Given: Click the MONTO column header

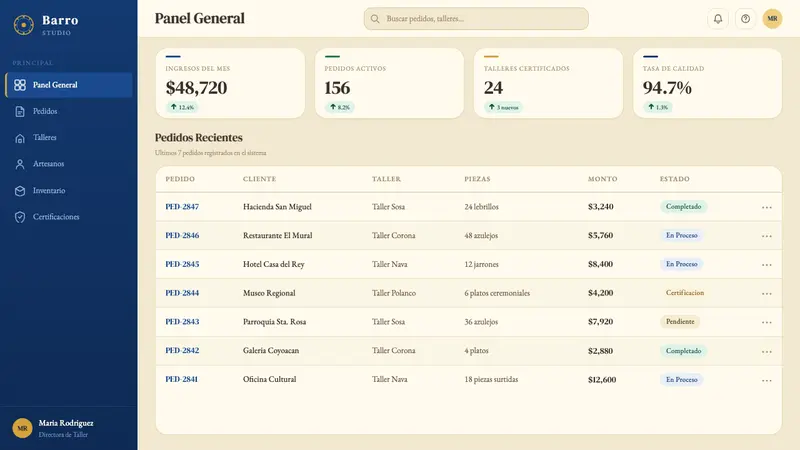Looking at the screenshot, I should tap(603, 179).
